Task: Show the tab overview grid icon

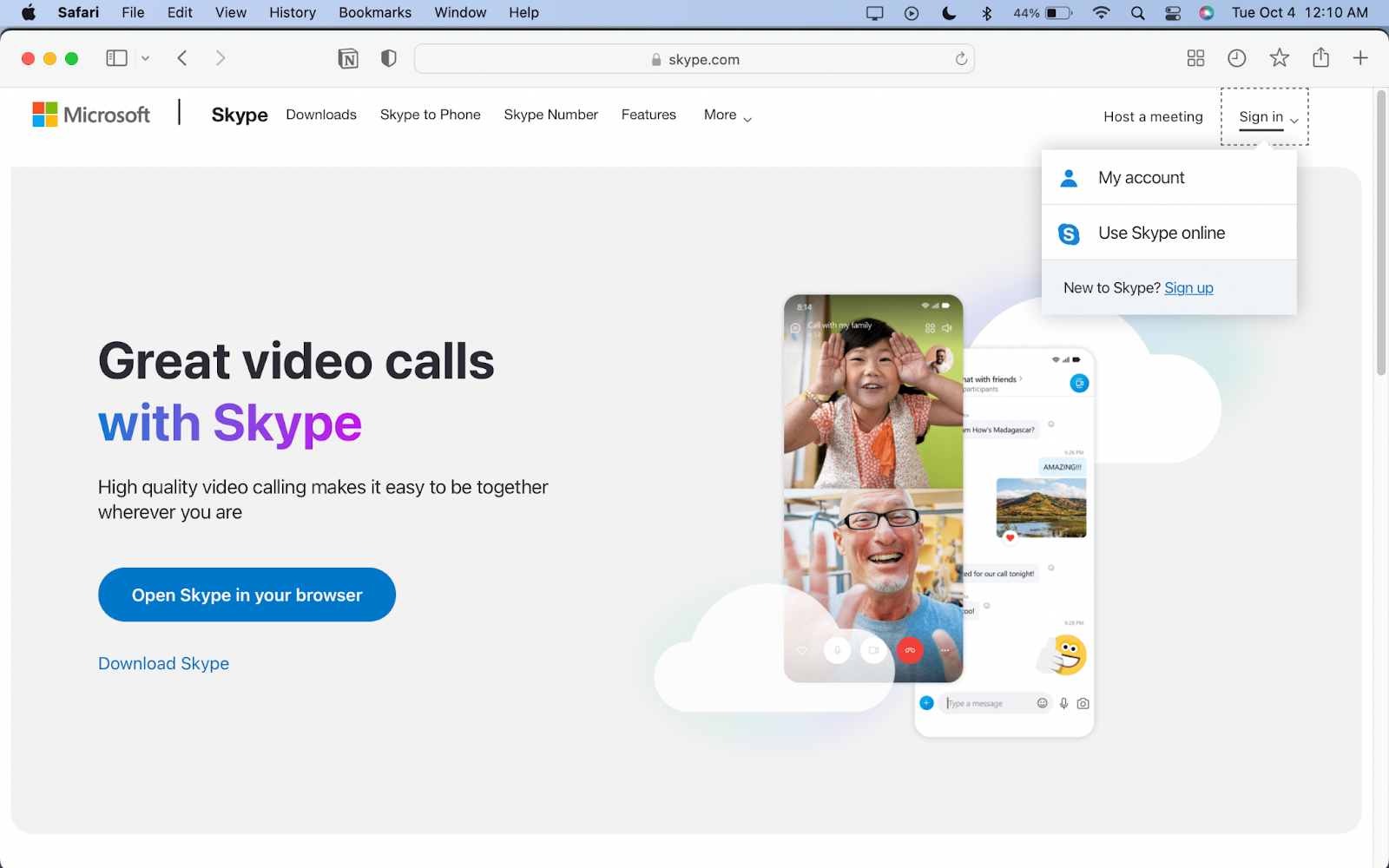Action: coord(1195,58)
